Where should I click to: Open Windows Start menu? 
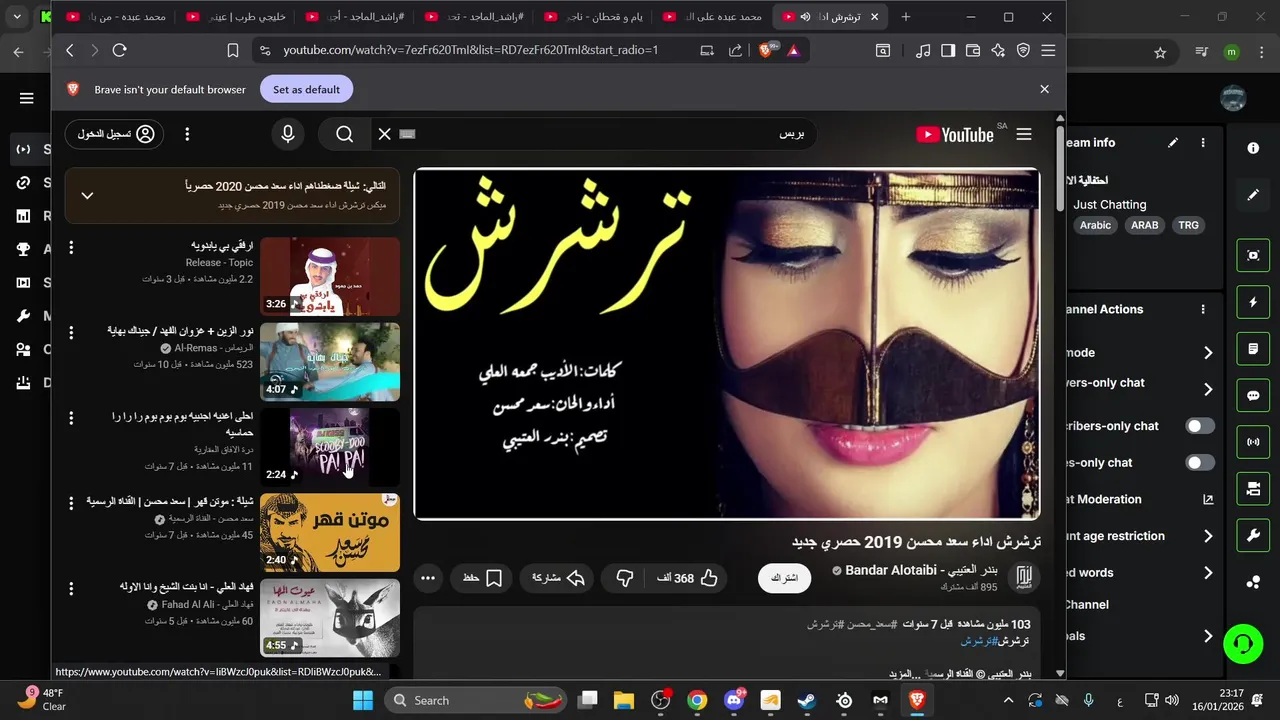[362, 700]
